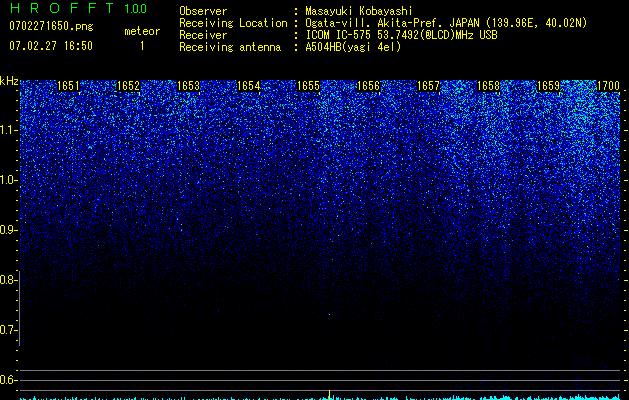Click the Receiving Location label
This screenshot has height=400, width=629.
233,23
